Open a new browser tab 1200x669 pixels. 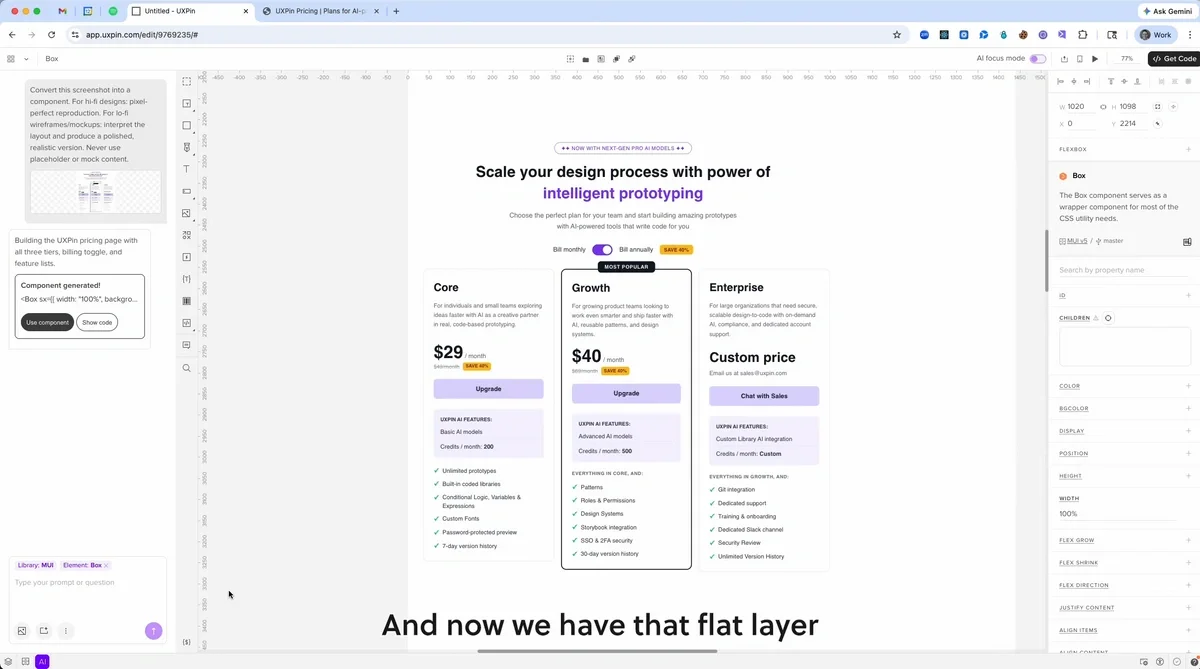[x=396, y=11]
